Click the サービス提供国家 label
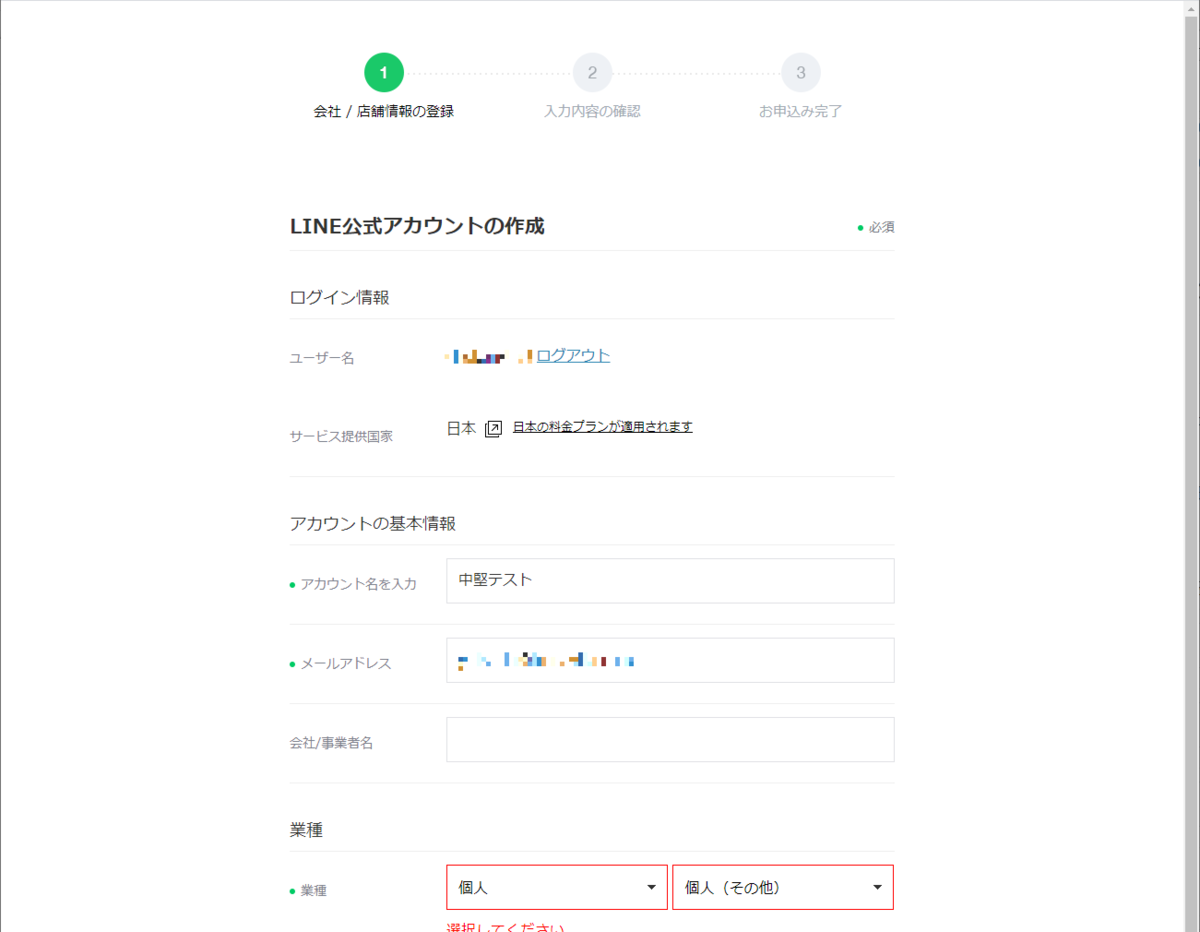1200x932 pixels. [x=341, y=436]
